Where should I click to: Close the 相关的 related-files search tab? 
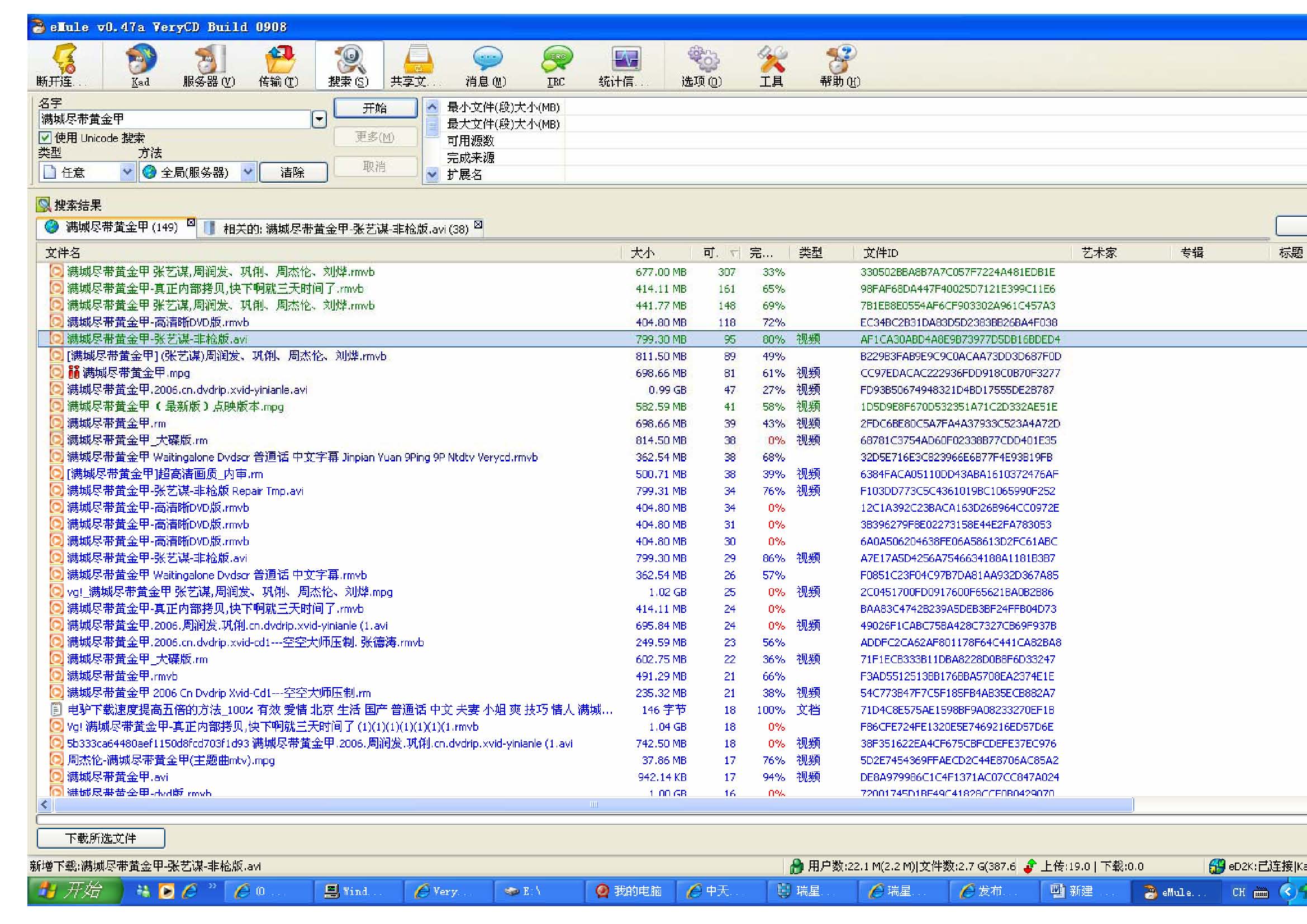click(x=479, y=225)
